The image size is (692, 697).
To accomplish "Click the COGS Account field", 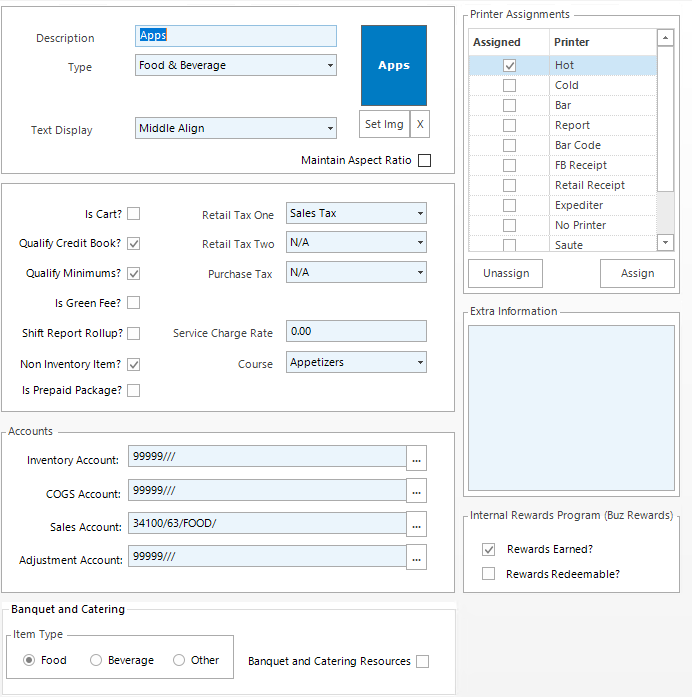I will pos(267,490).
